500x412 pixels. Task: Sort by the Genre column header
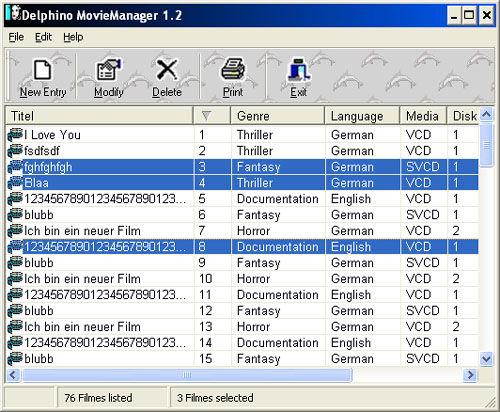pyautogui.click(x=278, y=116)
